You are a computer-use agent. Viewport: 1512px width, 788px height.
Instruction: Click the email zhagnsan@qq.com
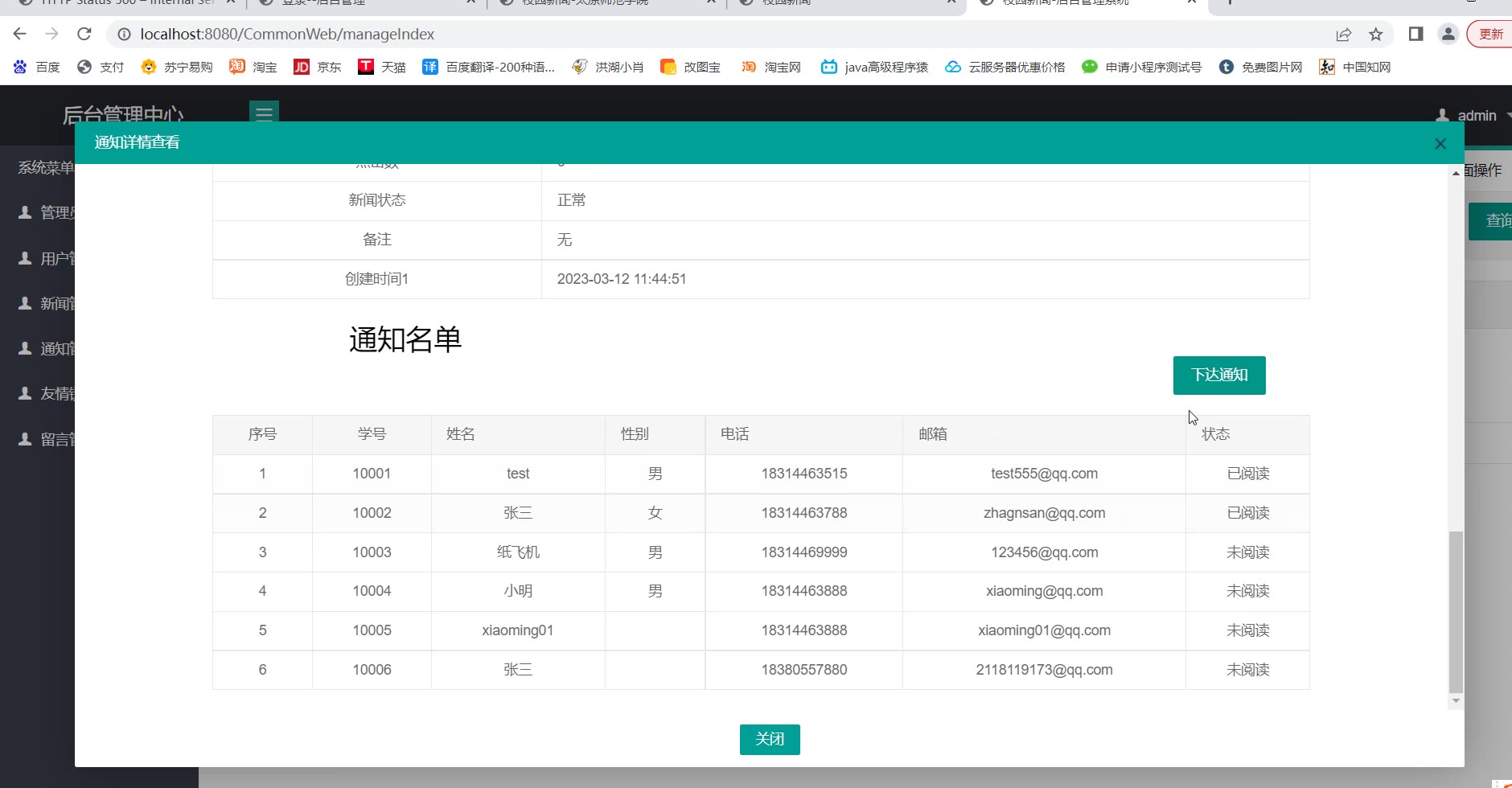click(1044, 513)
